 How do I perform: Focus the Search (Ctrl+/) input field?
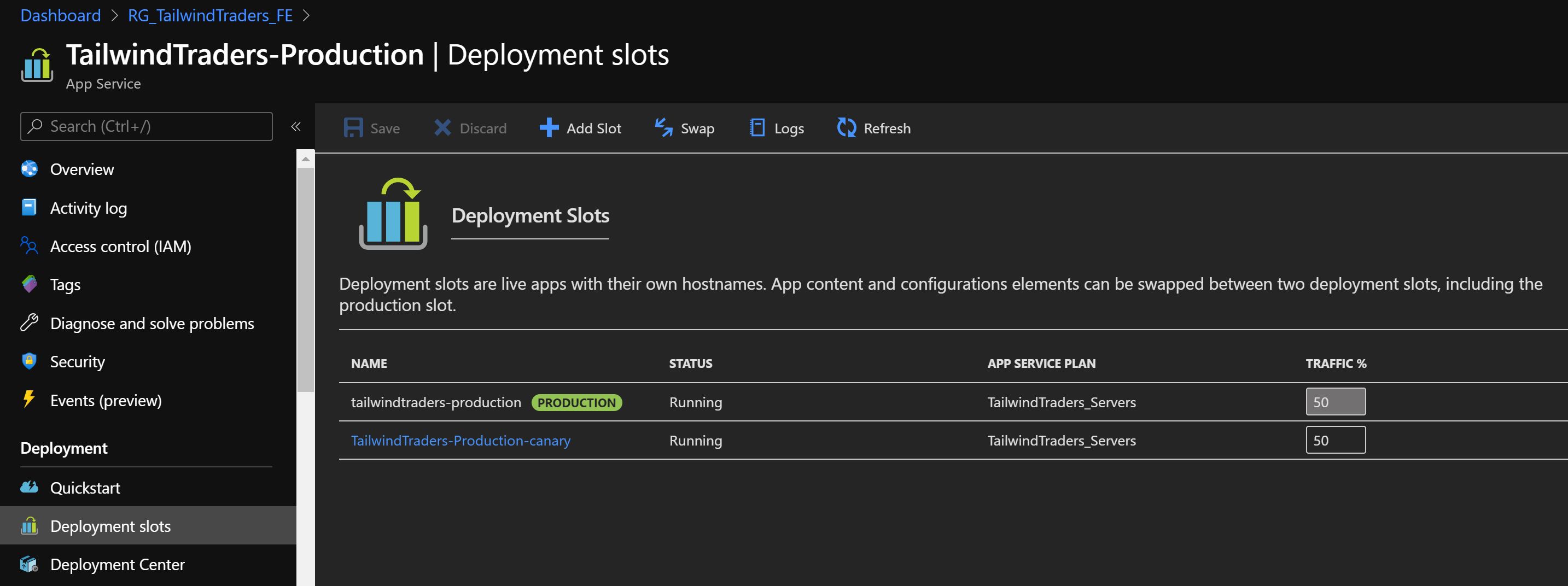(x=146, y=126)
